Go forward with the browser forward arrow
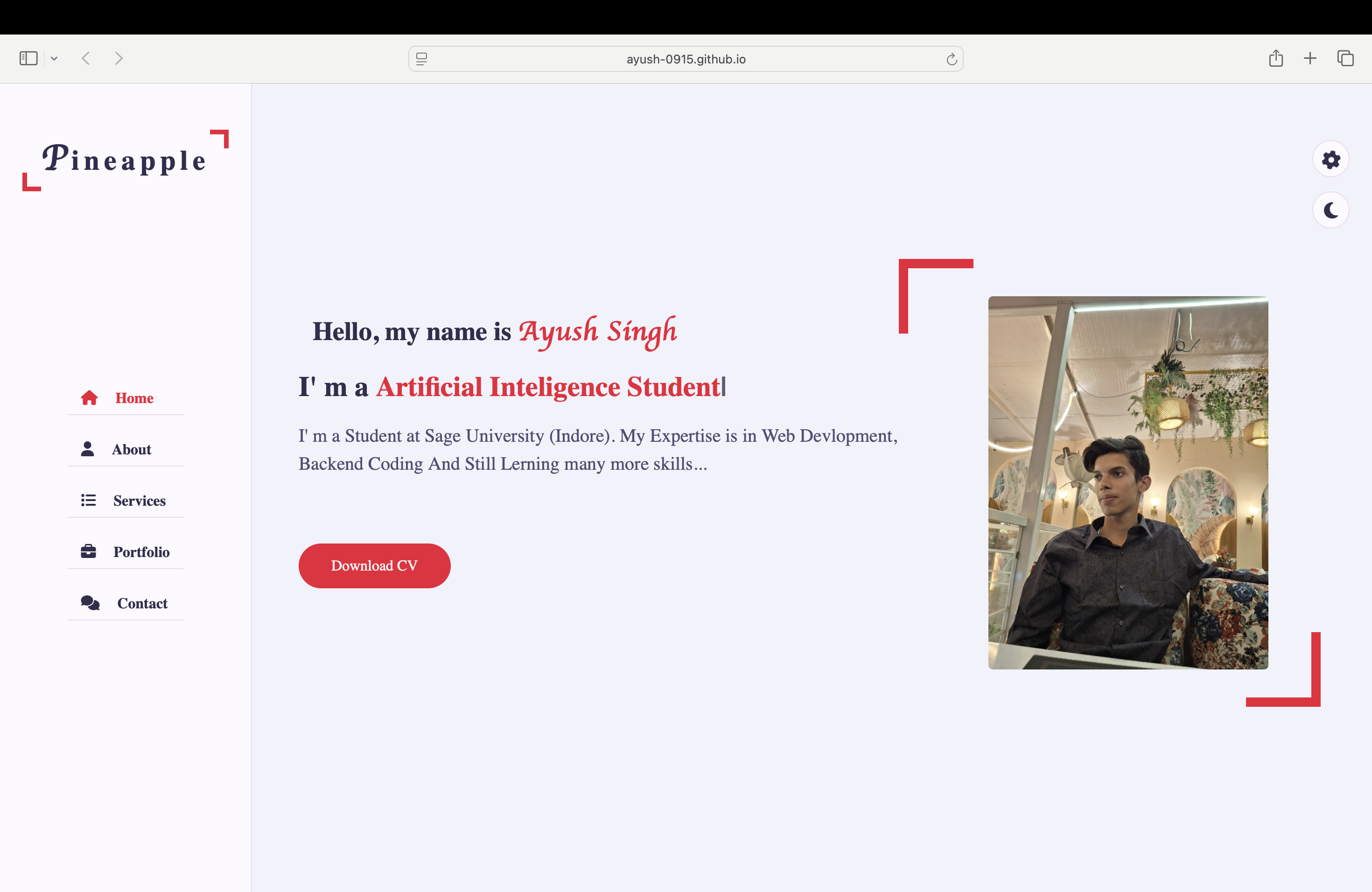 (119, 58)
